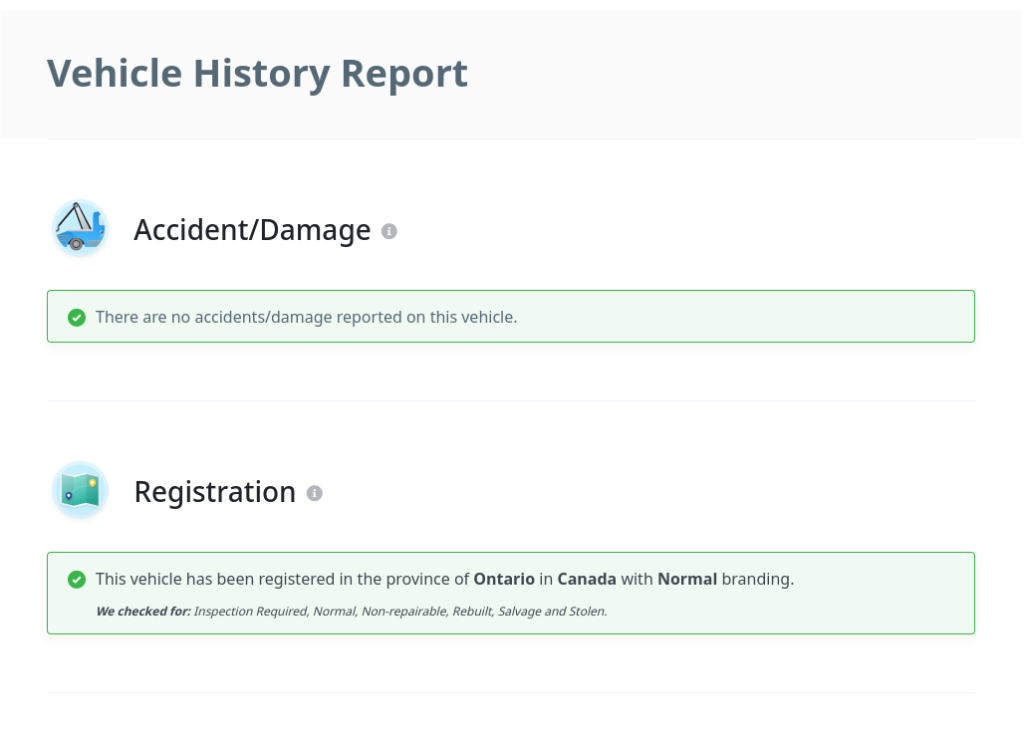Click the green checkmark in accidents notice
Image resolution: width=1024 pixels, height=747 pixels.
coord(76,317)
